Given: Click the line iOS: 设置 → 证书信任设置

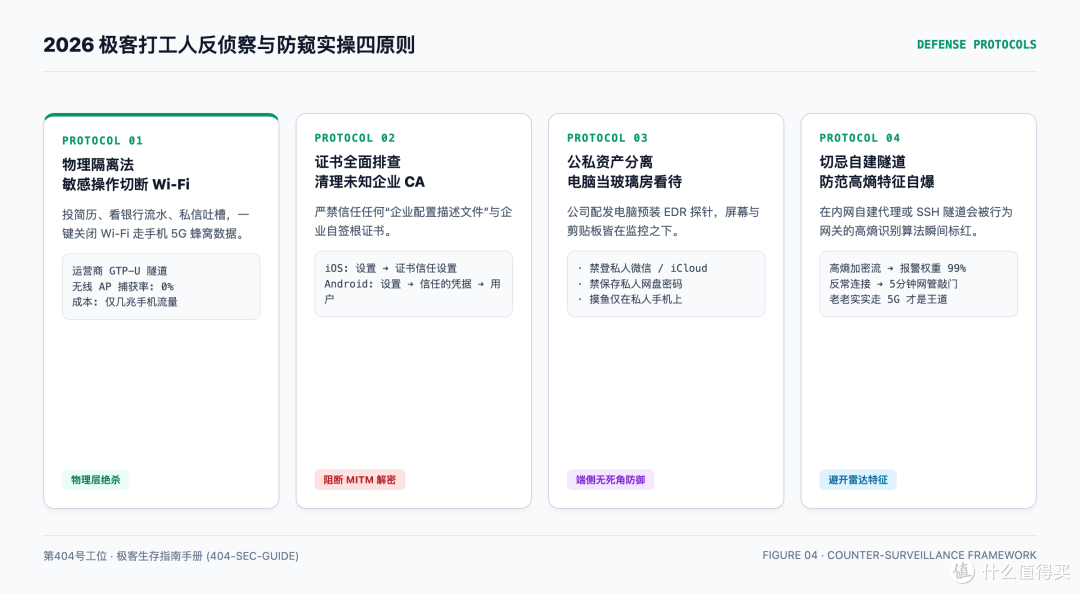Looking at the screenshot, I should point(391,268).
